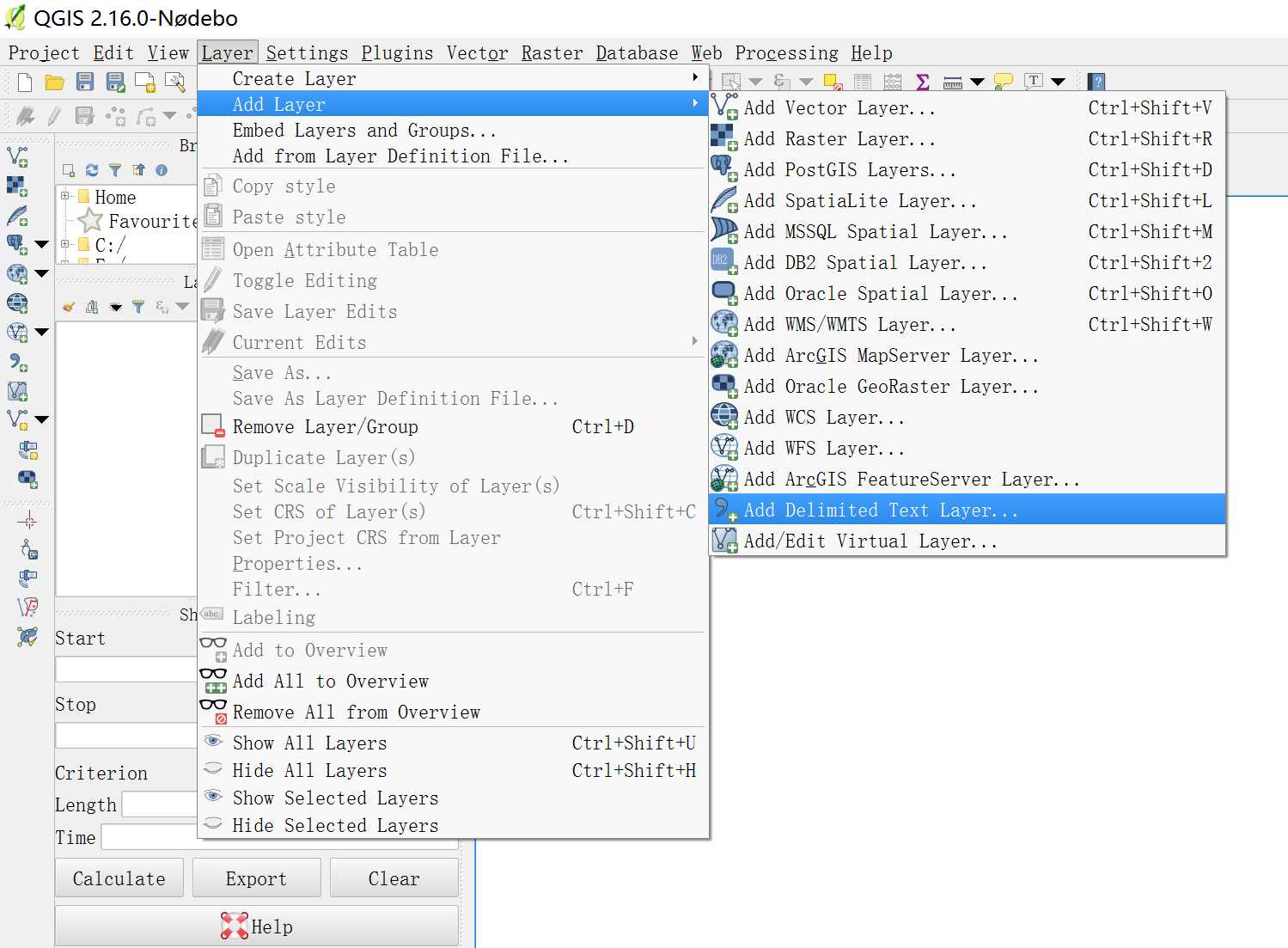Click Add All to Overview
Image resolution: width=1288 pixels, height=948 pixels.
coord(452,681)
